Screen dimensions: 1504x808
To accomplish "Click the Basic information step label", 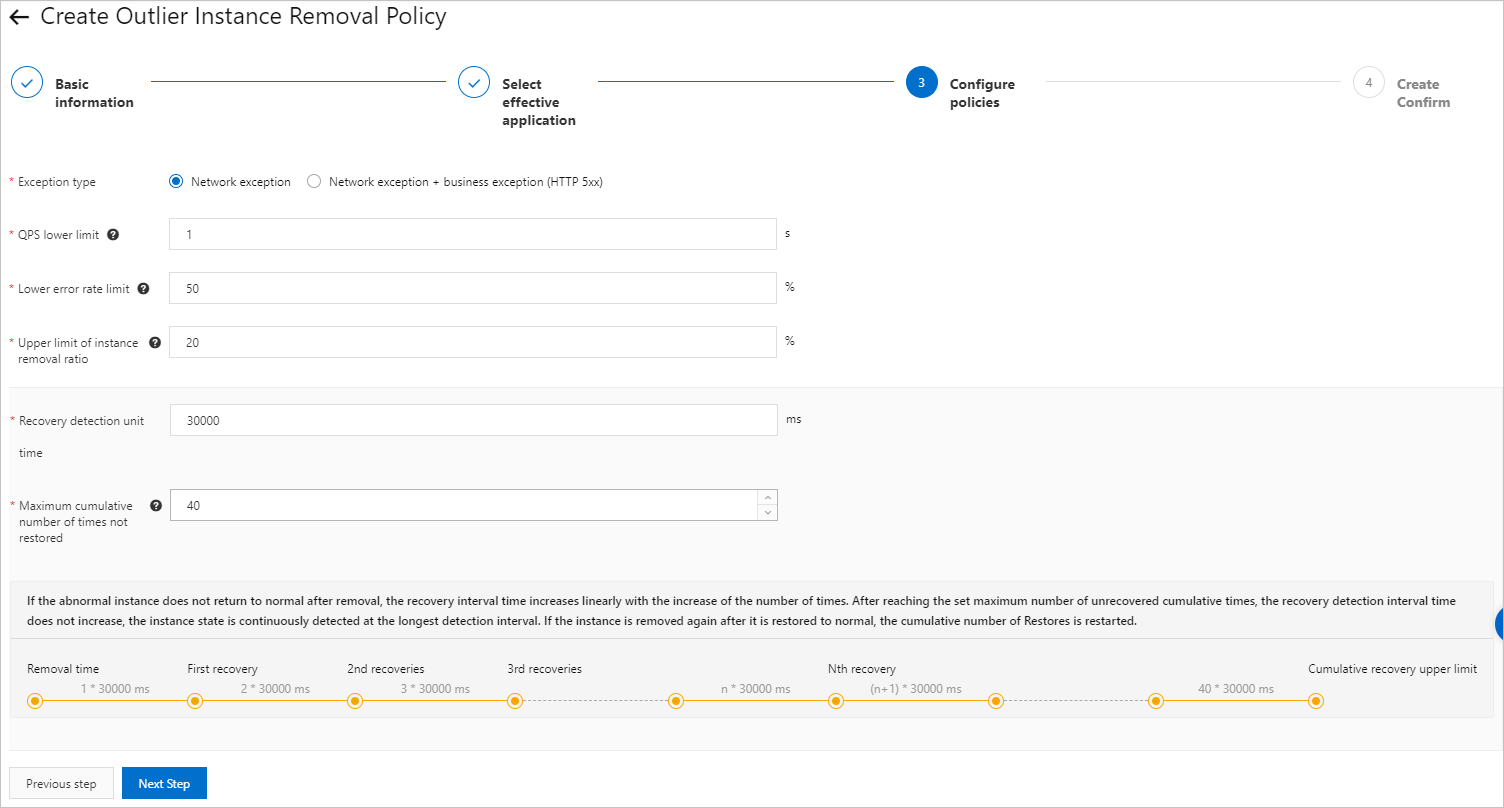I will coord(94,93).
